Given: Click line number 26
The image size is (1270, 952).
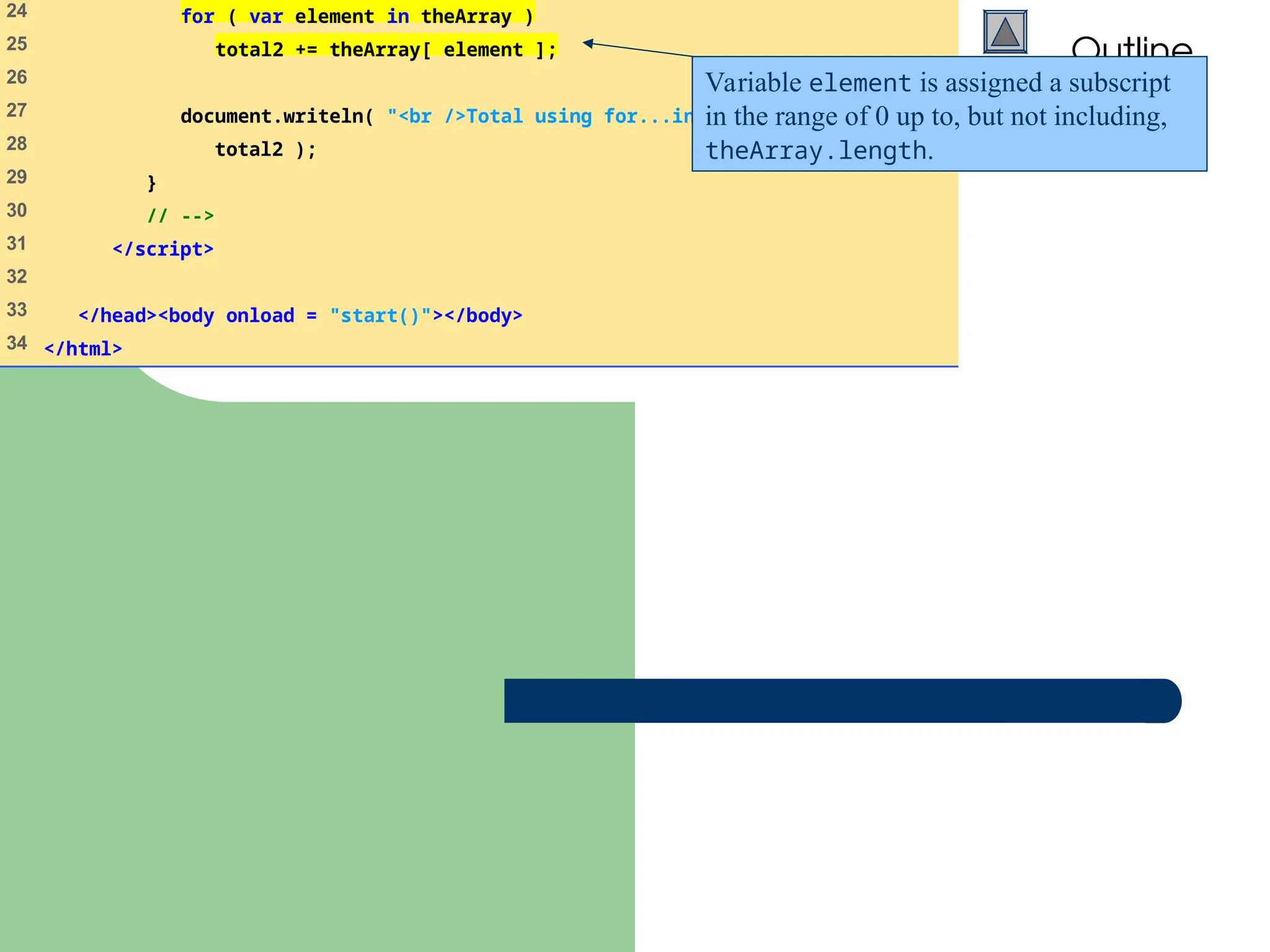Looking at the screenshot, I should (x=17, y=77).
